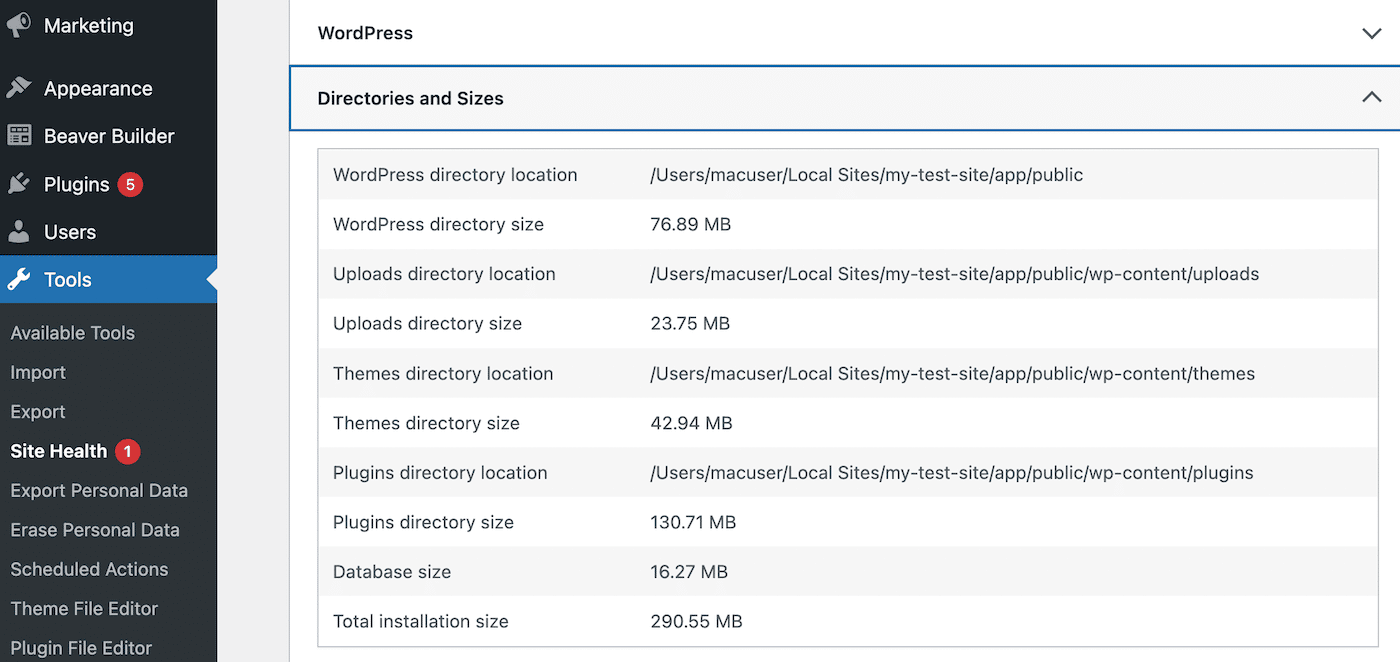Select Site Health in the sidebar
The image size is (1400, 662).
(57, 451)
